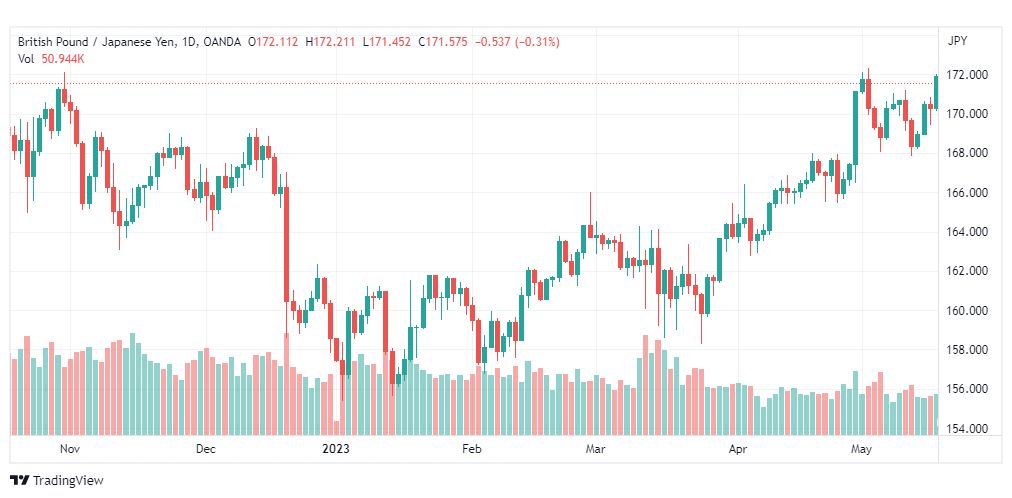
Task: Click the TradingView logo icon
Action: 20,481
